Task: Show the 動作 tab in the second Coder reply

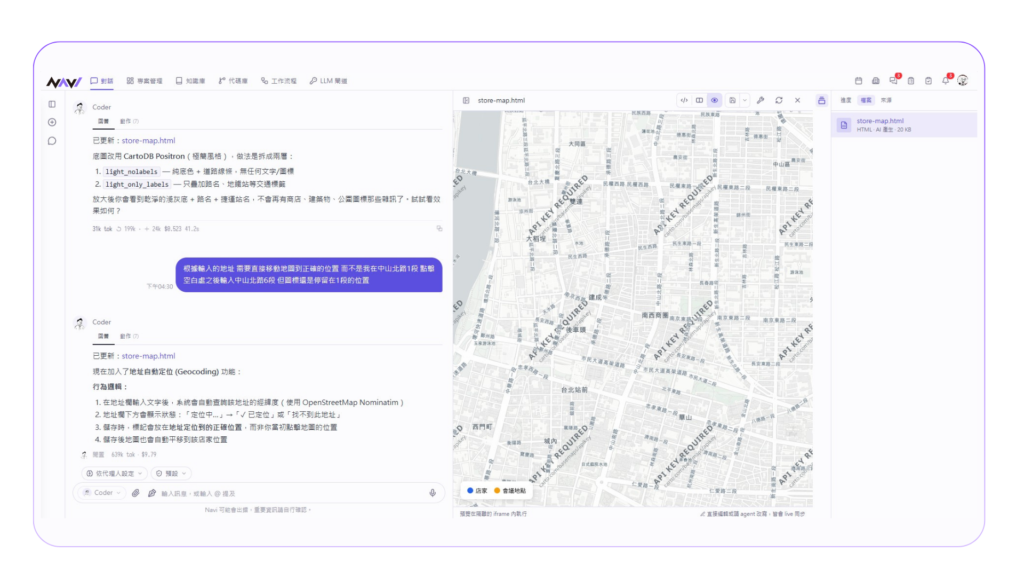Action: point(129,336)
